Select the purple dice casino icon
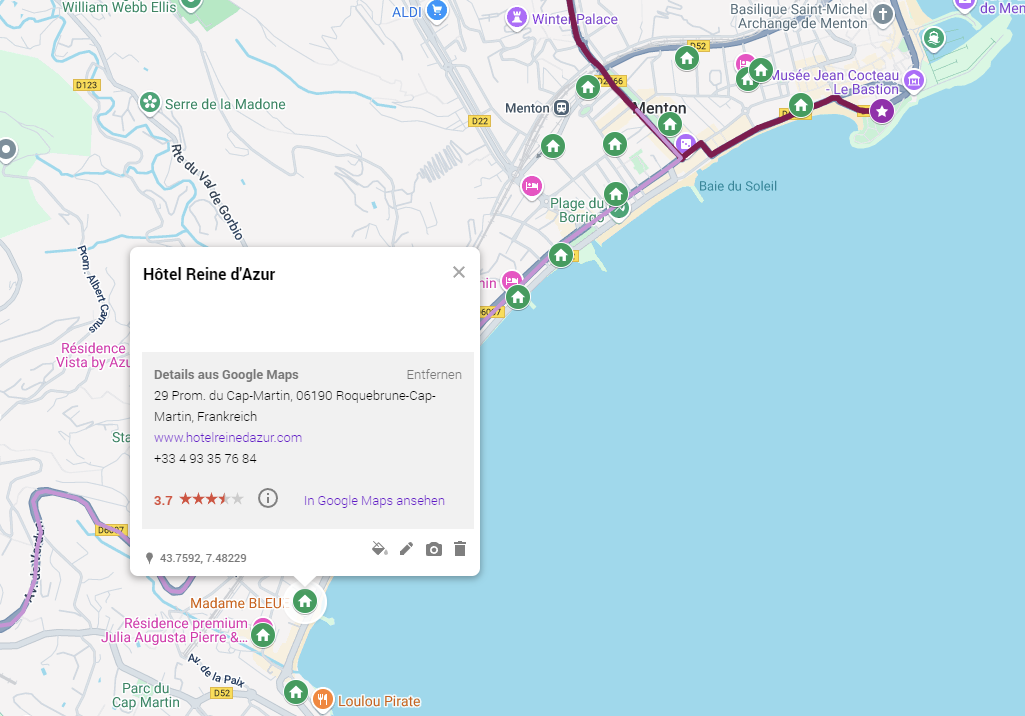This screenshot has height=716, width=1025. [685, 143]
